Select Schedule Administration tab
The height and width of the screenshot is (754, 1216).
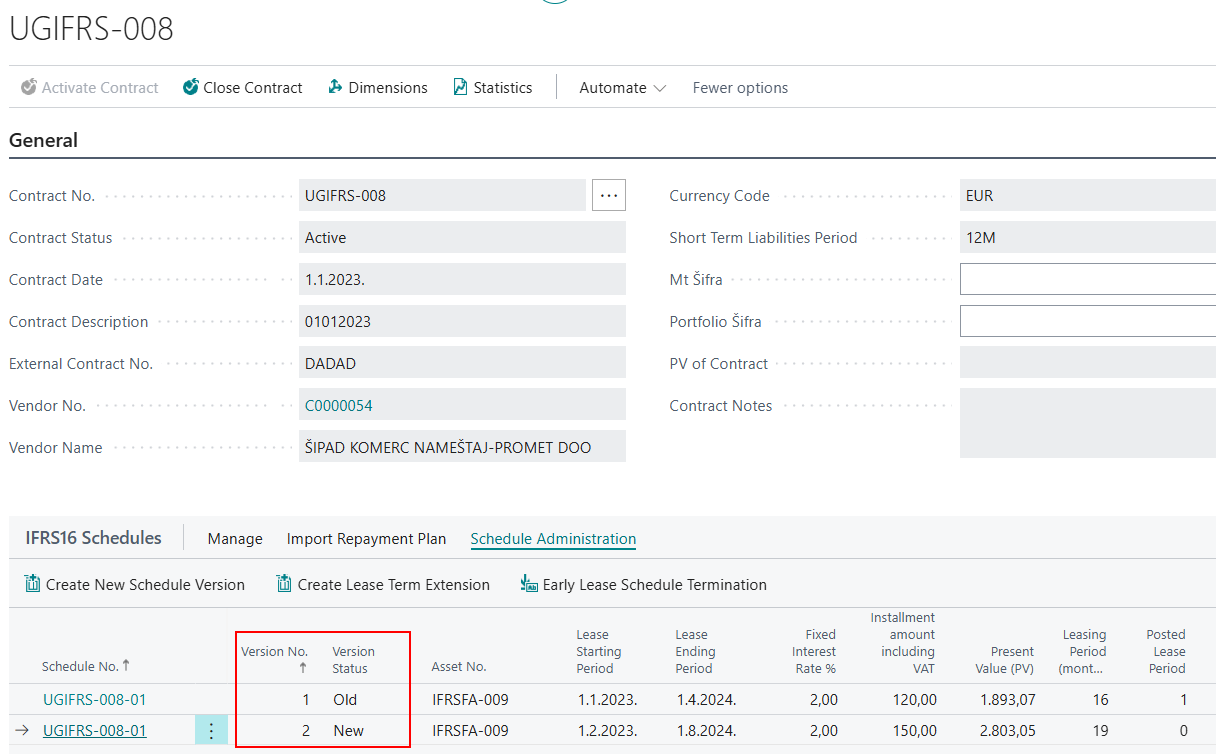click(553, 538)
